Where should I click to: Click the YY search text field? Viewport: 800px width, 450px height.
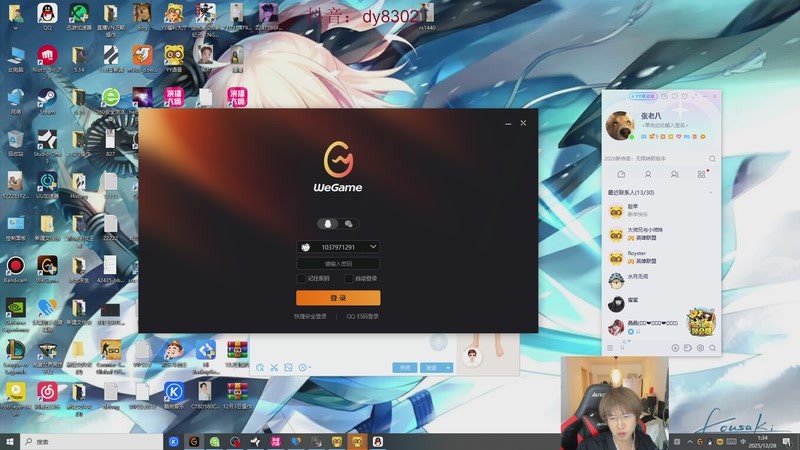coord(656,159)
